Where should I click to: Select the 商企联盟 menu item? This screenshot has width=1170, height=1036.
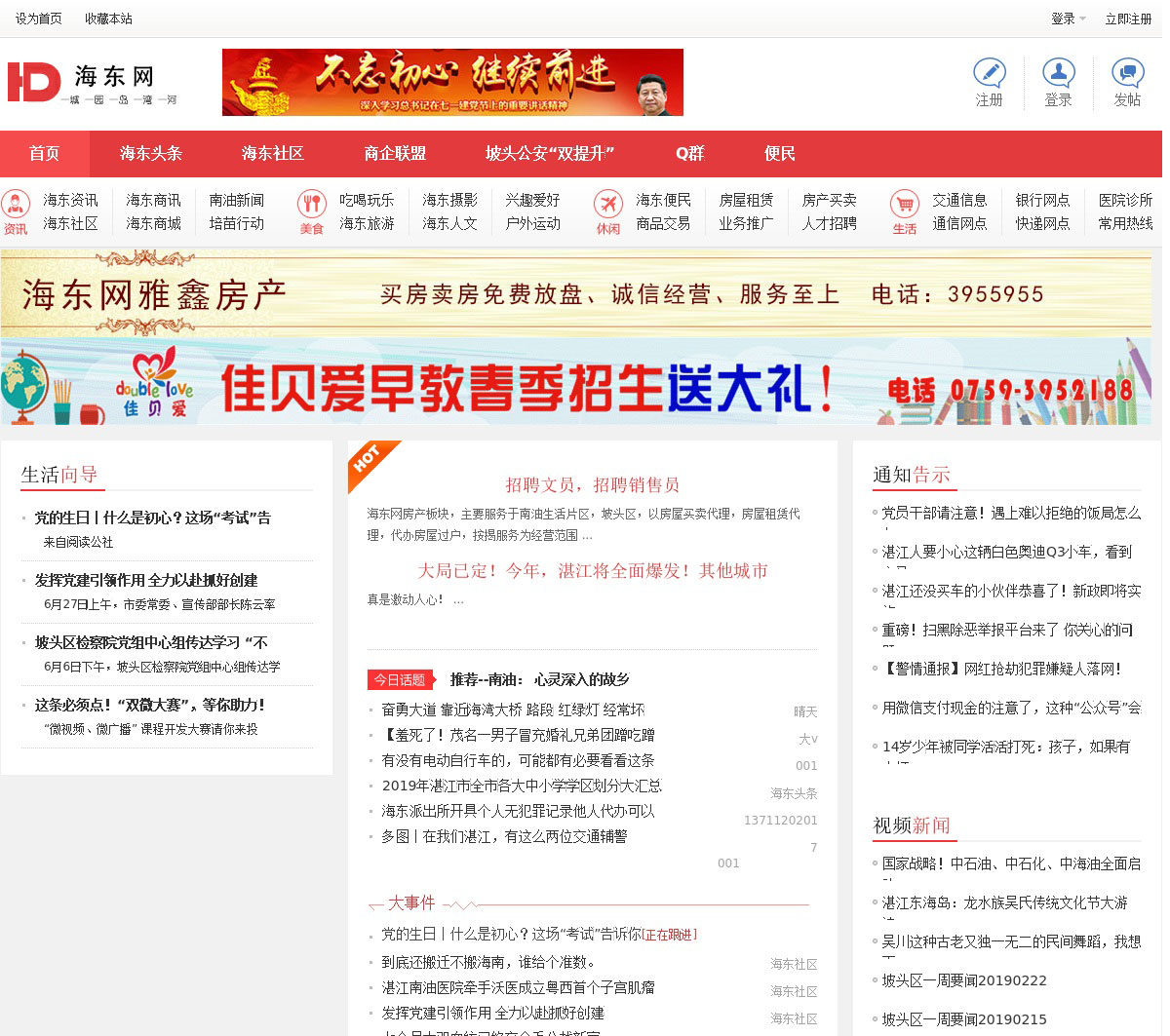(x=395, y=154)
